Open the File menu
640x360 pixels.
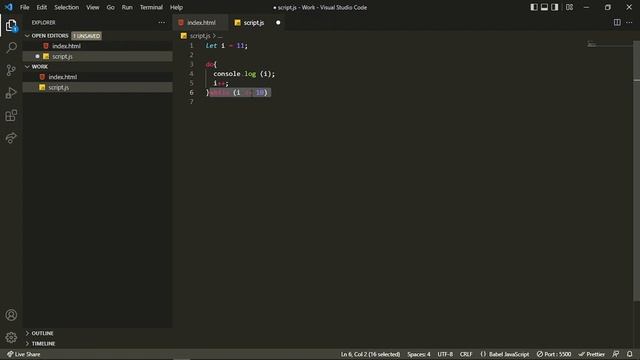click(24, 7)
